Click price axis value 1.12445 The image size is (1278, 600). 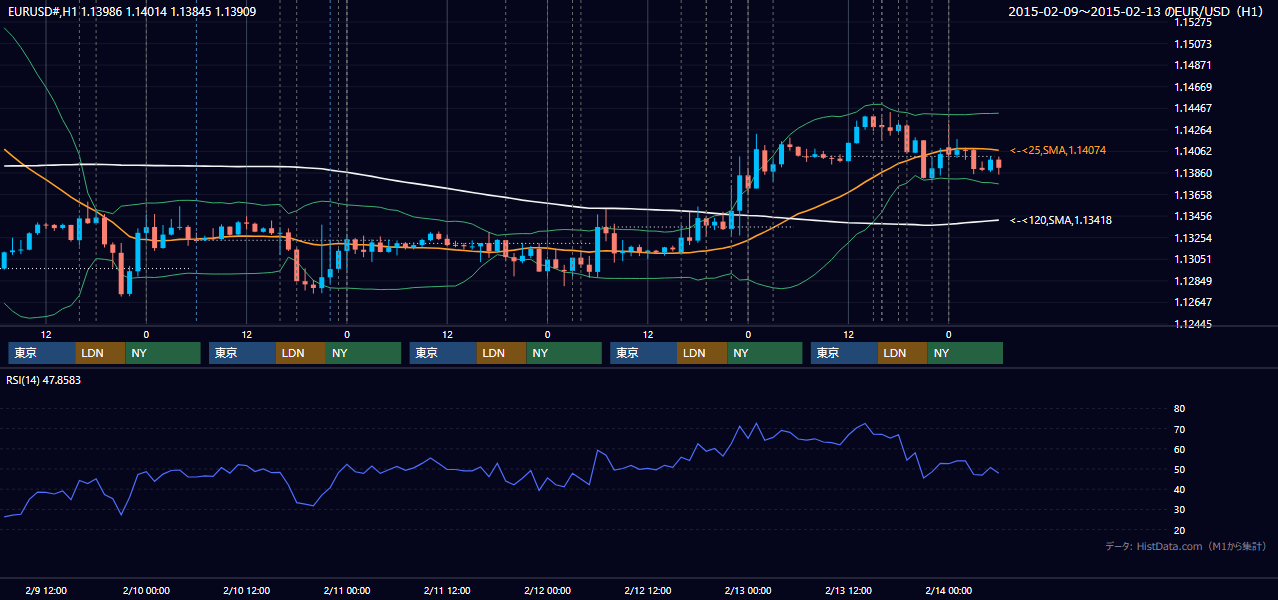click(1192, 324)
